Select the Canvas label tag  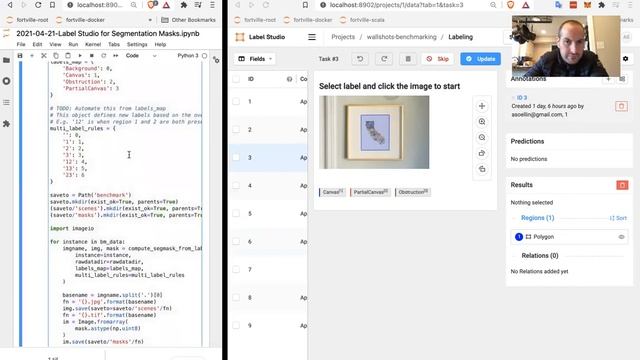click(x=332, y=192)
